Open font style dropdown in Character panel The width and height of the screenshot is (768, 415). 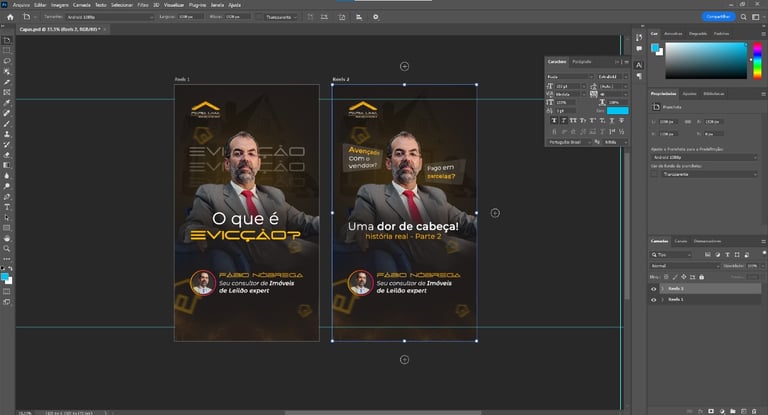coord(612,77)
